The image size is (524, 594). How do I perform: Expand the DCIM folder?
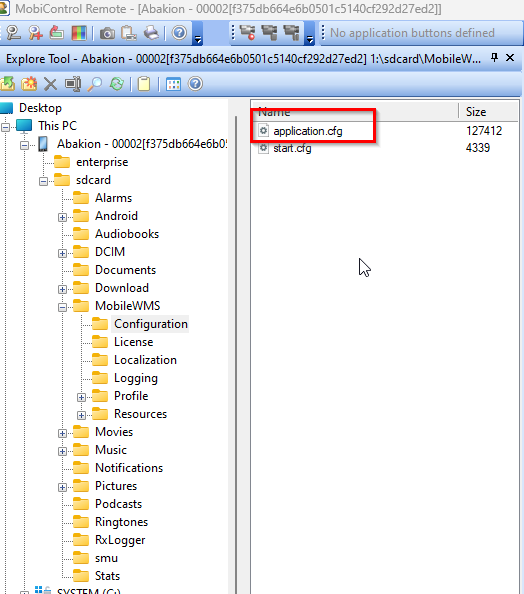coord(63,253)
